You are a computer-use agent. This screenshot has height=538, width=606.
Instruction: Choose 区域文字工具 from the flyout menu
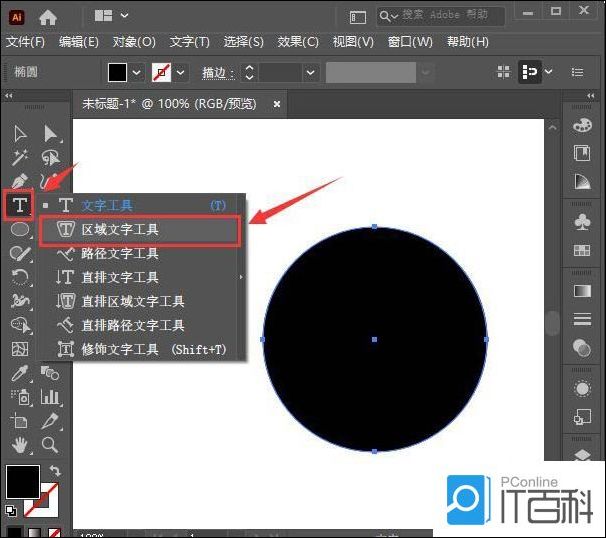click(x=141, y=230)
